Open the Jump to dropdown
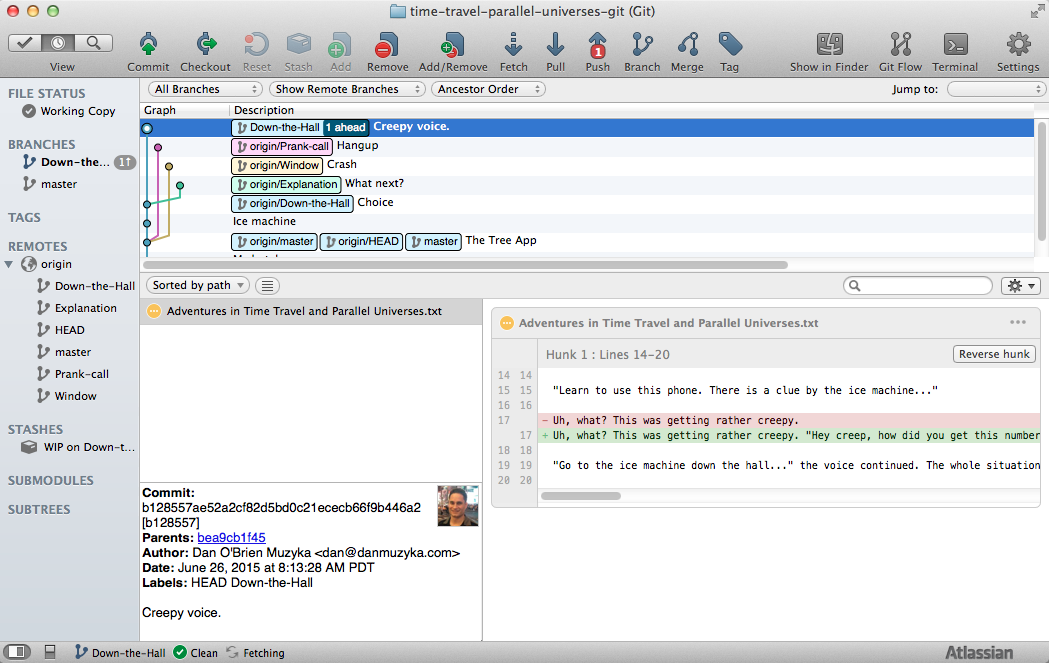1049x663 pixels. coord(996,89)
